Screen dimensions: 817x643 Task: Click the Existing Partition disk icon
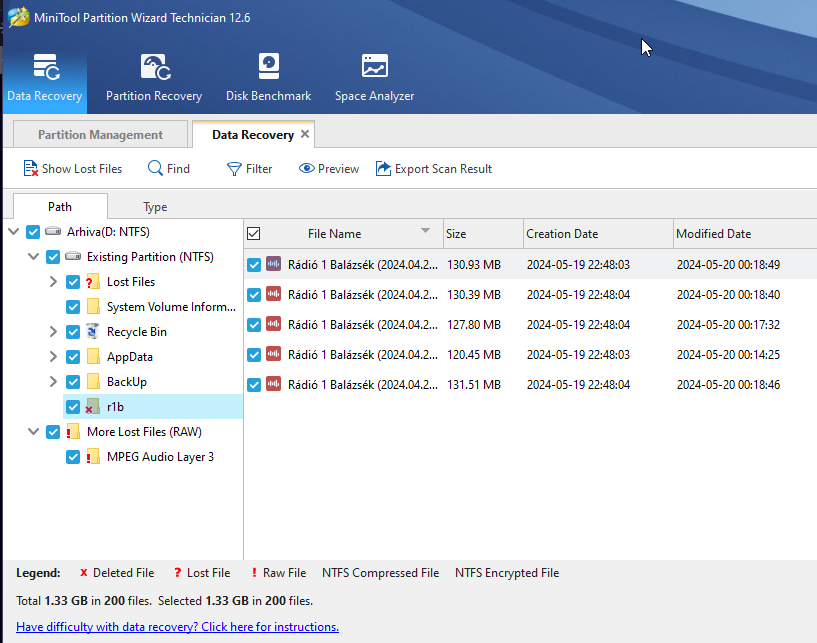point(73,256)
